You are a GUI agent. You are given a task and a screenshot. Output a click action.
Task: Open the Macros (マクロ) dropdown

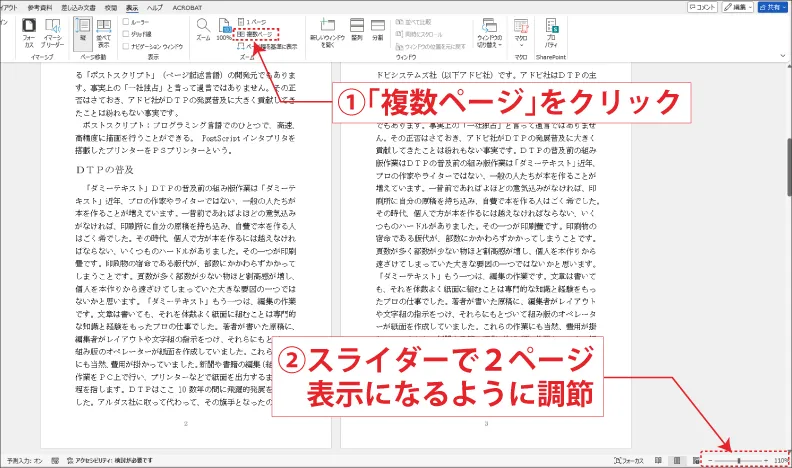[x=521, y=33]
